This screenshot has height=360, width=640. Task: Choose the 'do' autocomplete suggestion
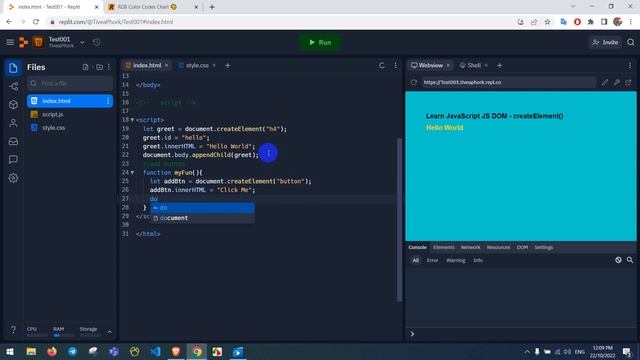(203, 208)
